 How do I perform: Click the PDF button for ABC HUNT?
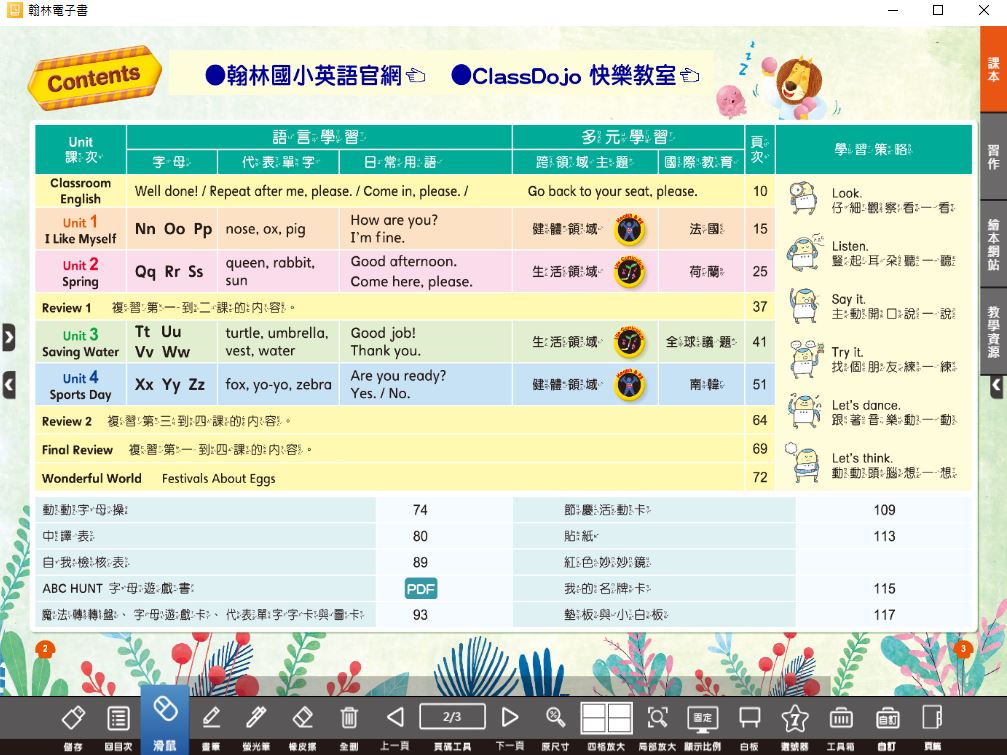pos(421,589)
